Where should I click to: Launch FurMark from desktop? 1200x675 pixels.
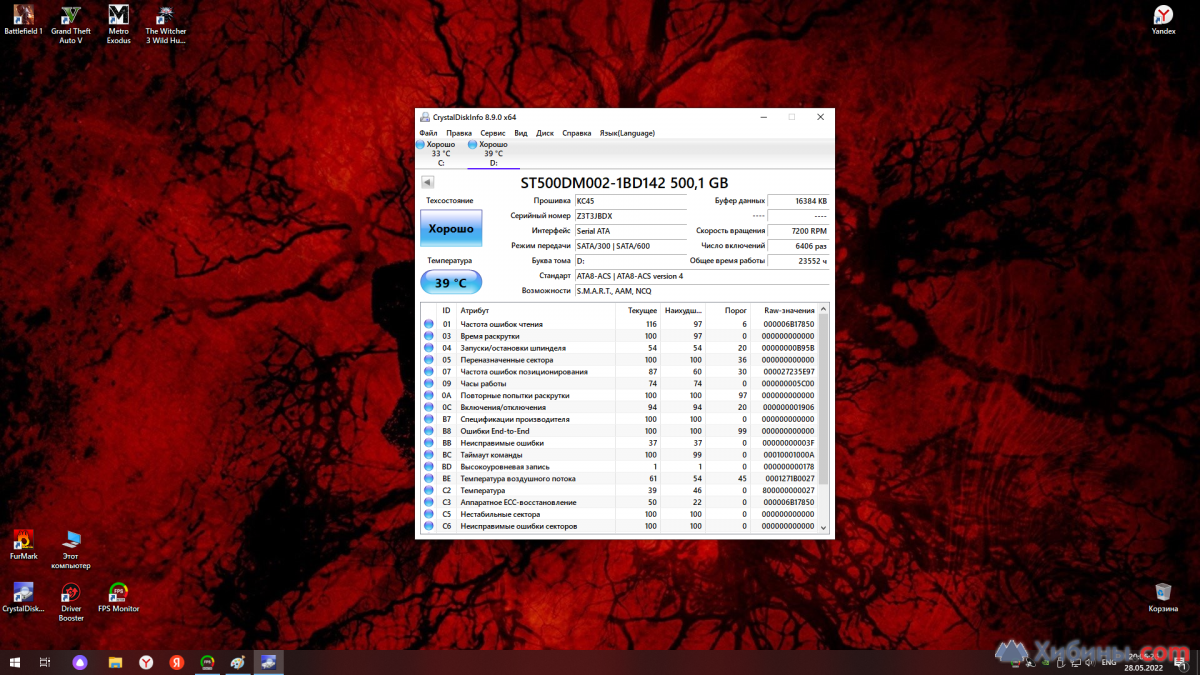point(24,545)
